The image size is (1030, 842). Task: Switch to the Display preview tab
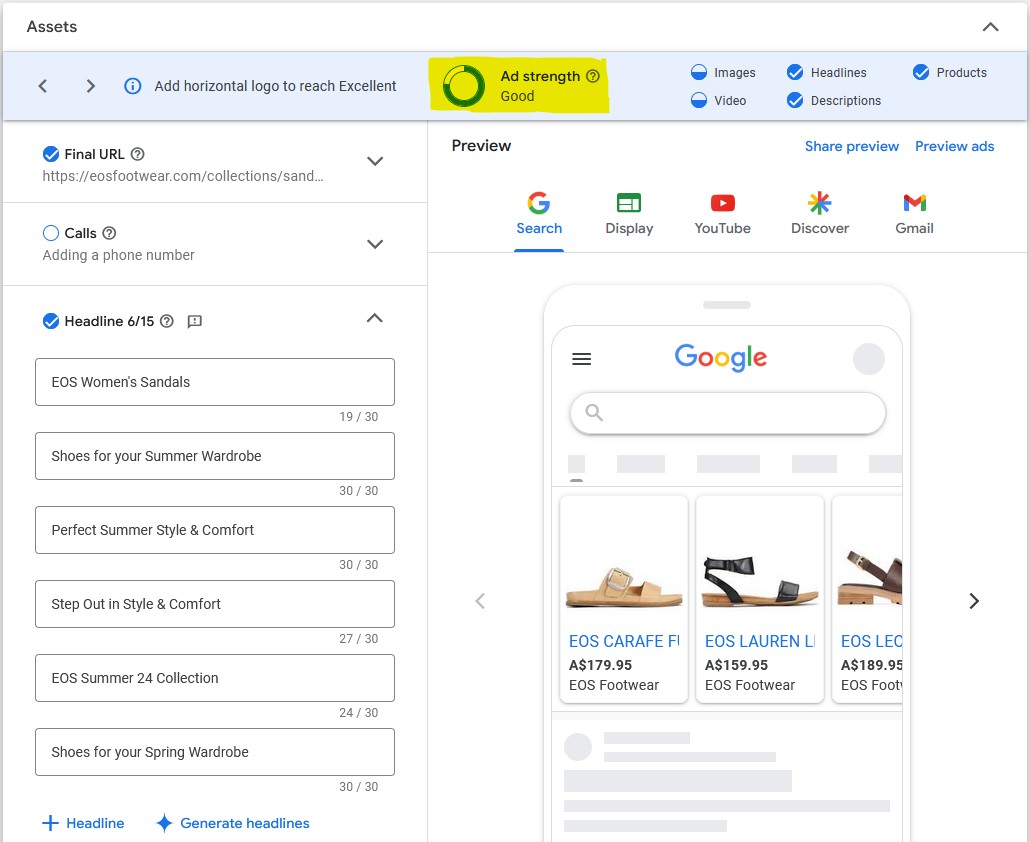point(629,214)
